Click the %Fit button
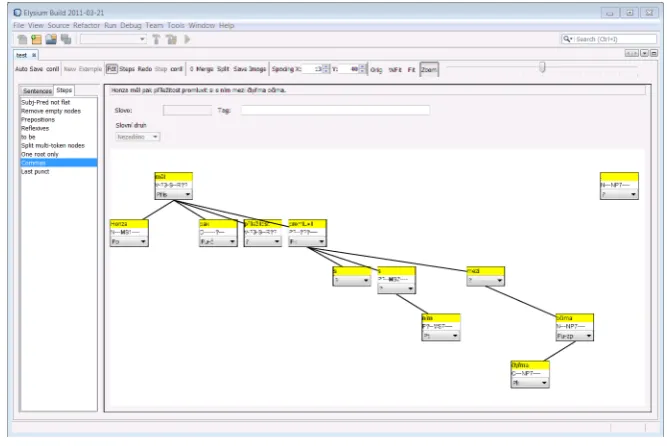Image resolution: width=667 pixels, height=446 pixels. [x=395, y=70]
